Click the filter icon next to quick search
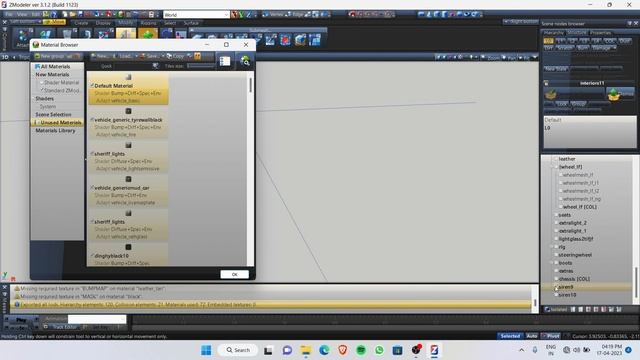The image size is (640, 360). coord(155,66)
